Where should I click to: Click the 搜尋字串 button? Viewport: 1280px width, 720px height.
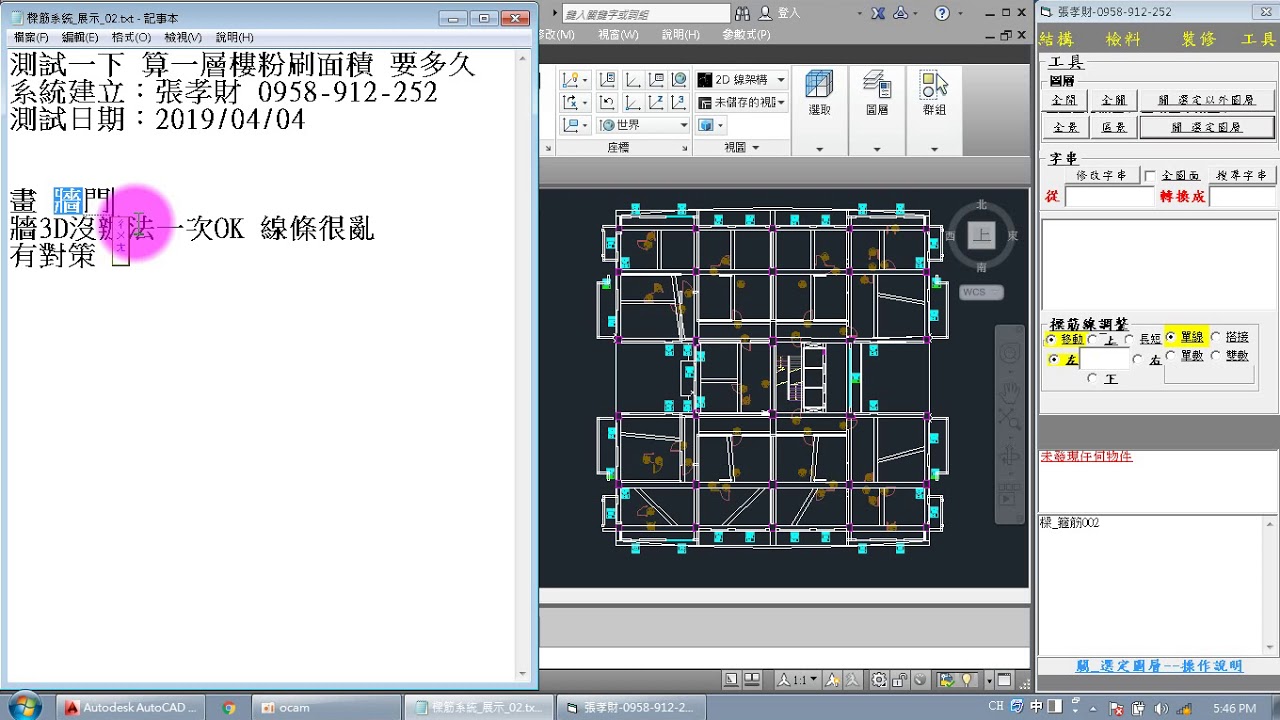tap(1241, 176)
